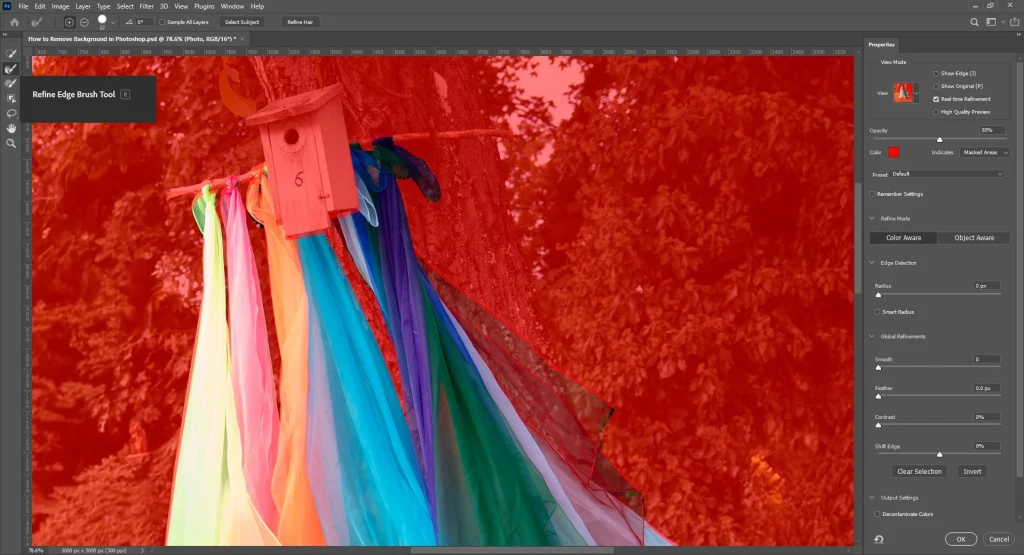The width and height of the screenshot is (1024, 555).
Task: Click the Cancel button
Action: coord(999,539)
